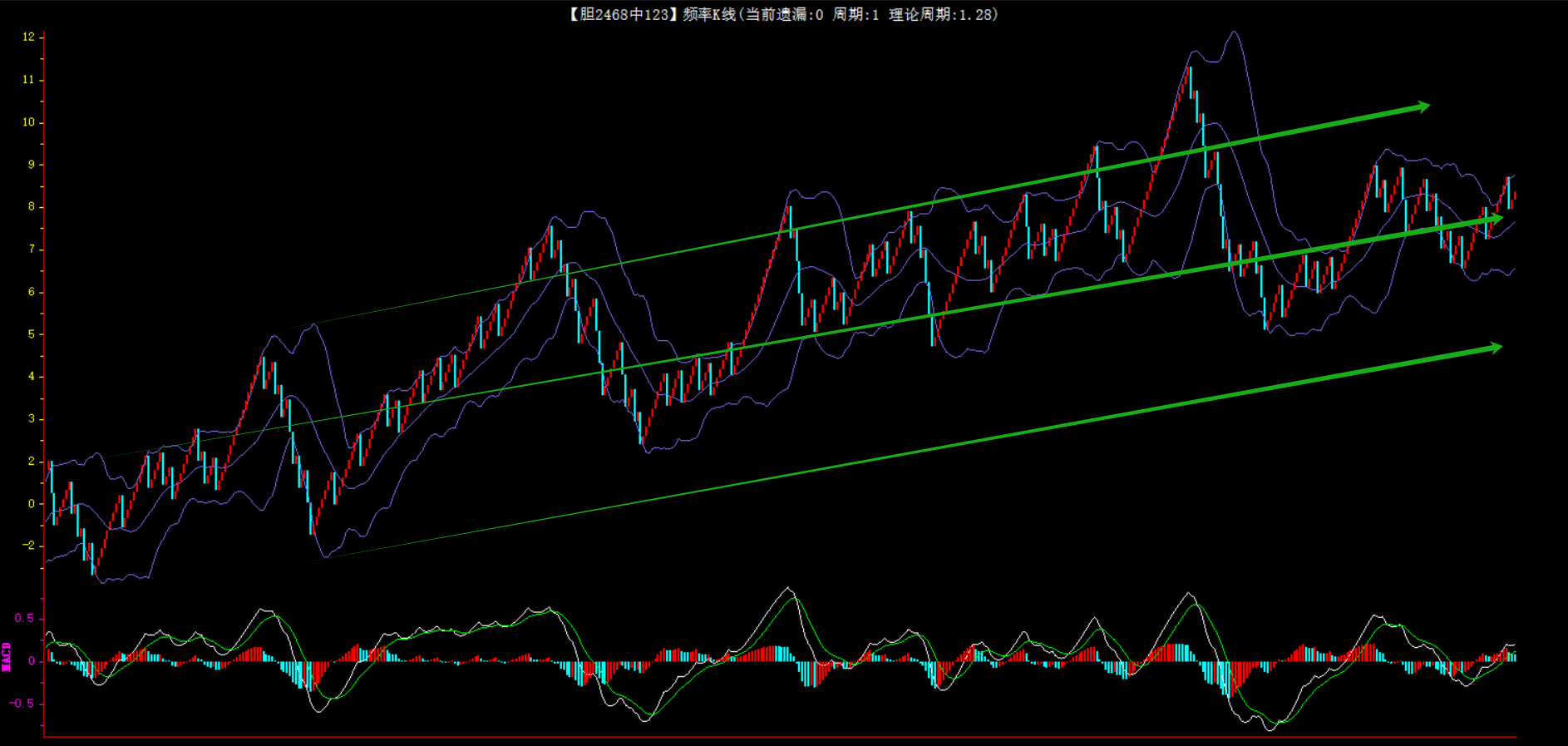
Task: Click the 7 label on the price axis
Action: 32,249
